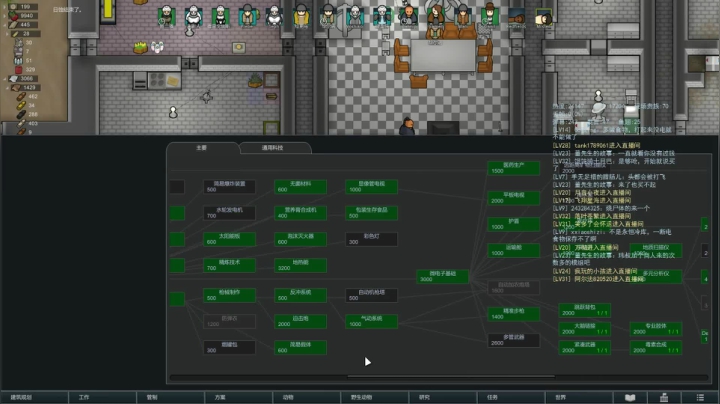Select the 多管武器 research node
This screenshot has width=720, height=404.
[513, 340]
